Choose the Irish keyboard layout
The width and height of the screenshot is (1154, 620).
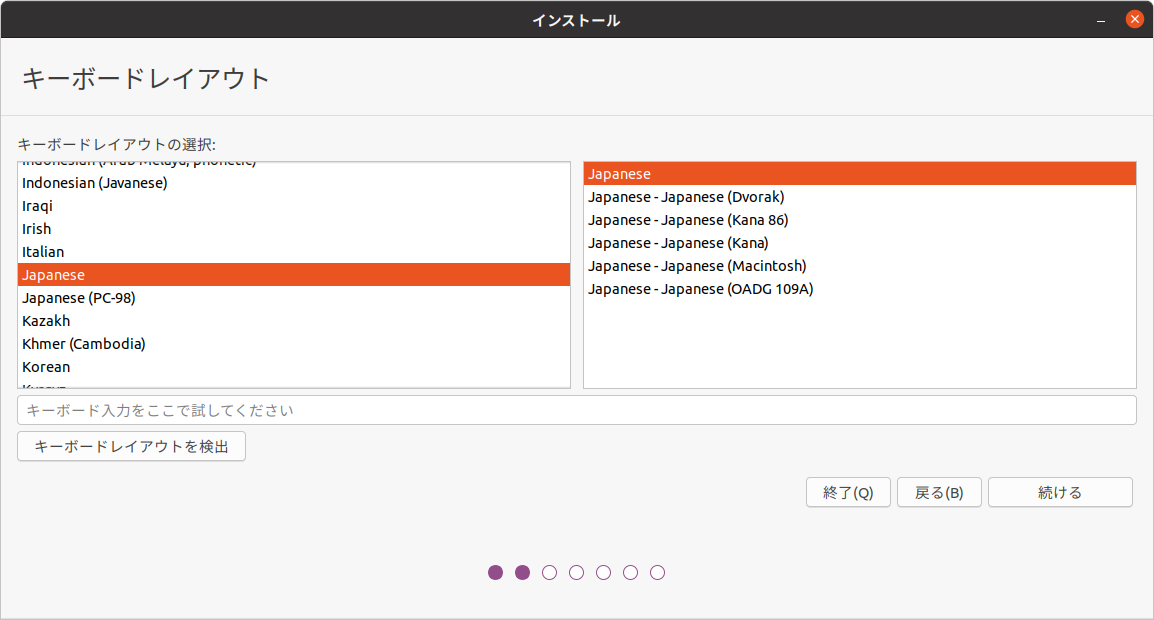pyautogui.click(x=294, y=228)
